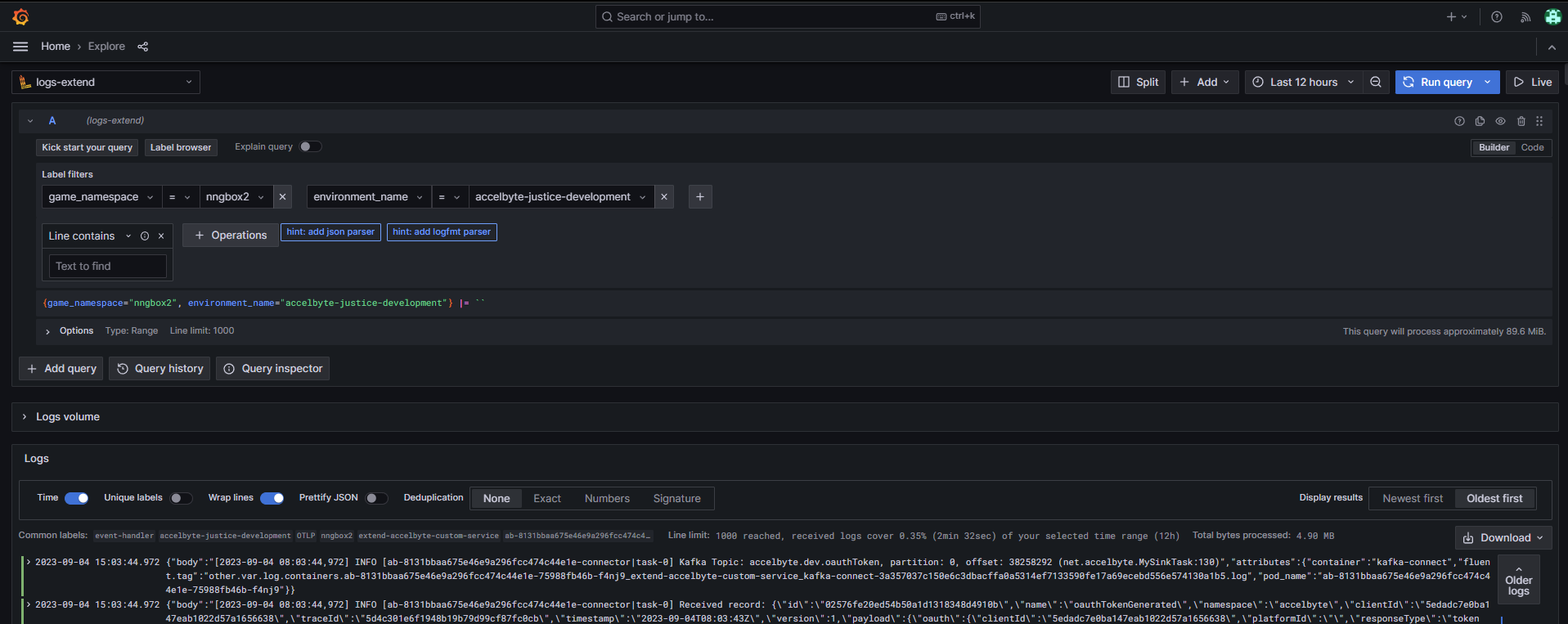
Task: Start Live streaming logs
Action: pyautogui.click(x=1532, y=82)
